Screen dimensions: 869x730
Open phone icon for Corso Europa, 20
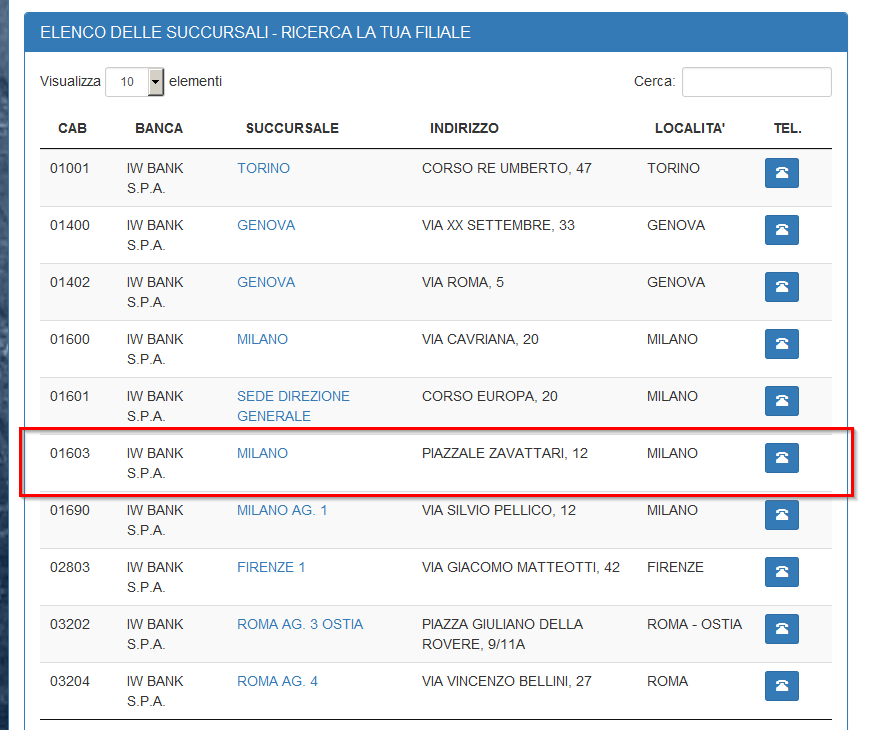click(x=781, y=401)
